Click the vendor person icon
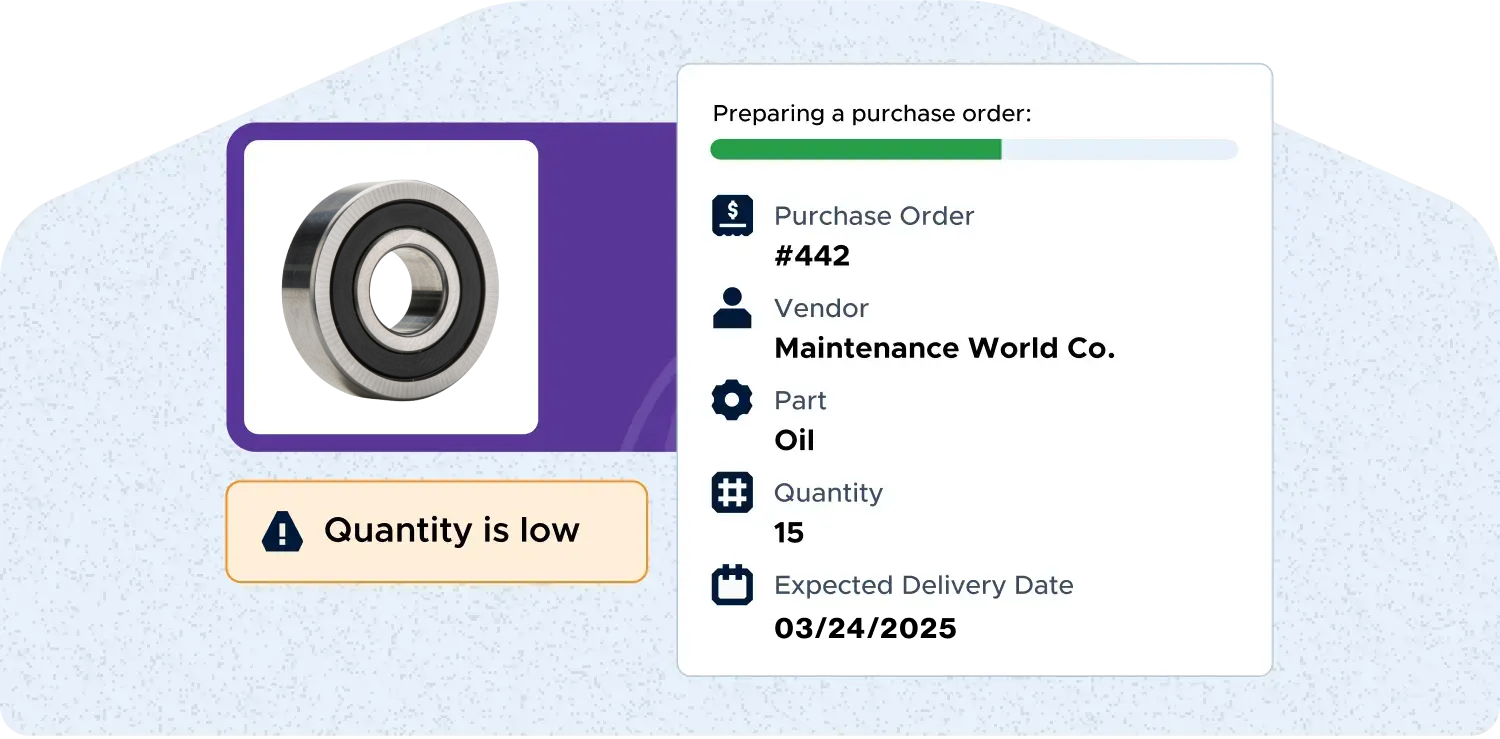 click(x=732, y=308)
